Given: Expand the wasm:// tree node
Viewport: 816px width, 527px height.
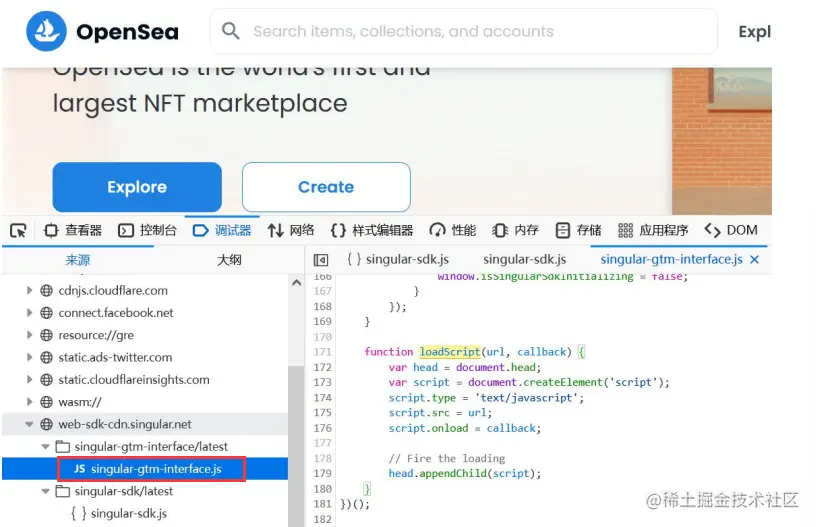Looking at the screenshot, I should tap(30, 402).
